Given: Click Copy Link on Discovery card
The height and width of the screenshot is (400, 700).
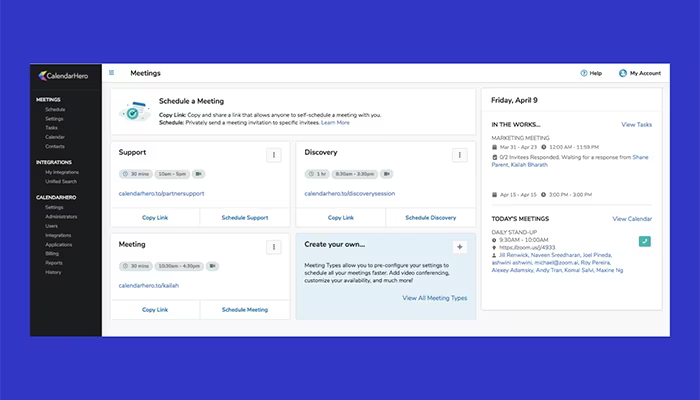Looking at the screenshot, I should tap(341, 218).
